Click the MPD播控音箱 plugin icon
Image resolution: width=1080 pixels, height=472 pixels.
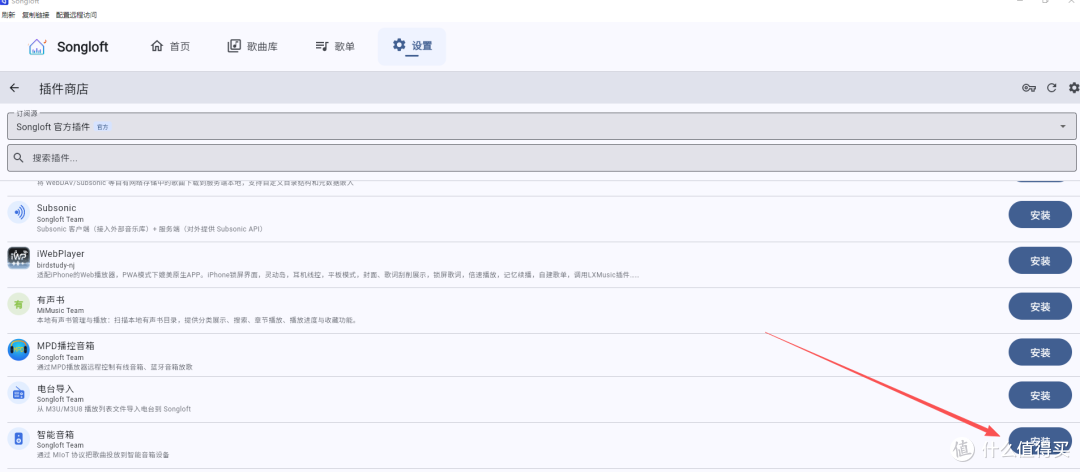point(19,350)
